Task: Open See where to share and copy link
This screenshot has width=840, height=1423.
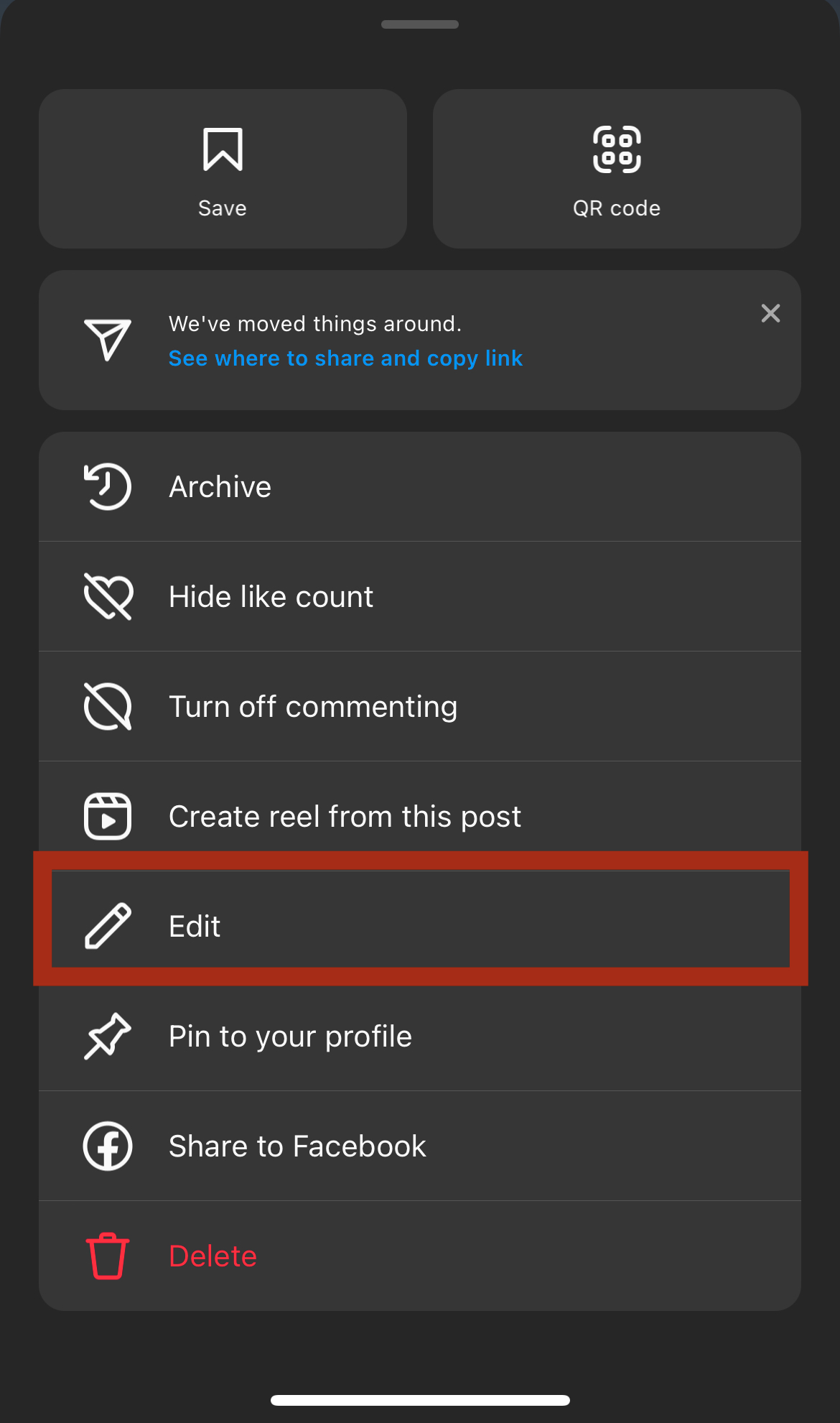Action: [x=345, y=358]
